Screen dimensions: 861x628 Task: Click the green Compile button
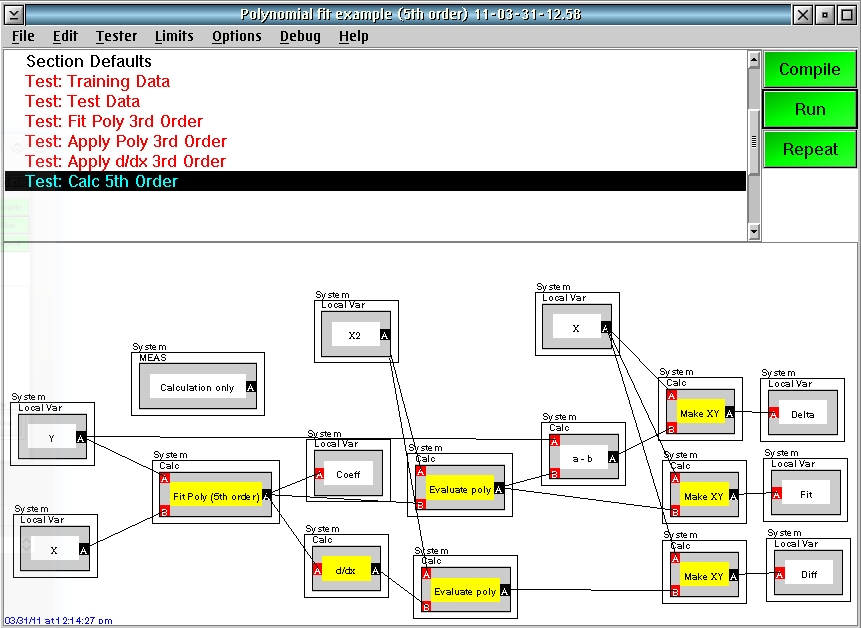(x=809, y=69)
